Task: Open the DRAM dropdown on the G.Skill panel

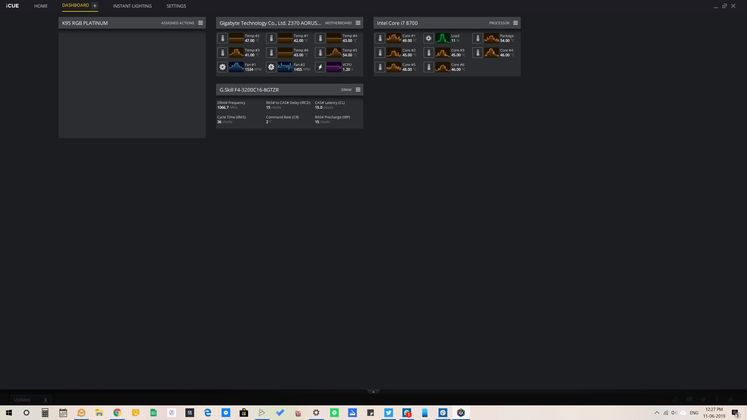Action: (346, 90)
